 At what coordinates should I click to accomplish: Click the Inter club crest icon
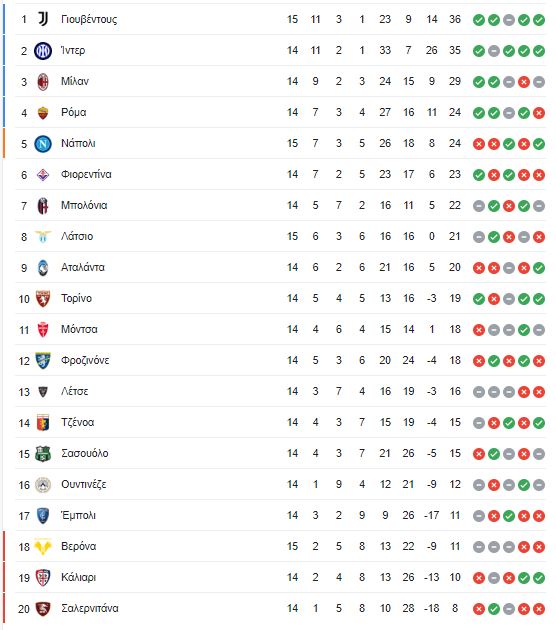(43, 51)
